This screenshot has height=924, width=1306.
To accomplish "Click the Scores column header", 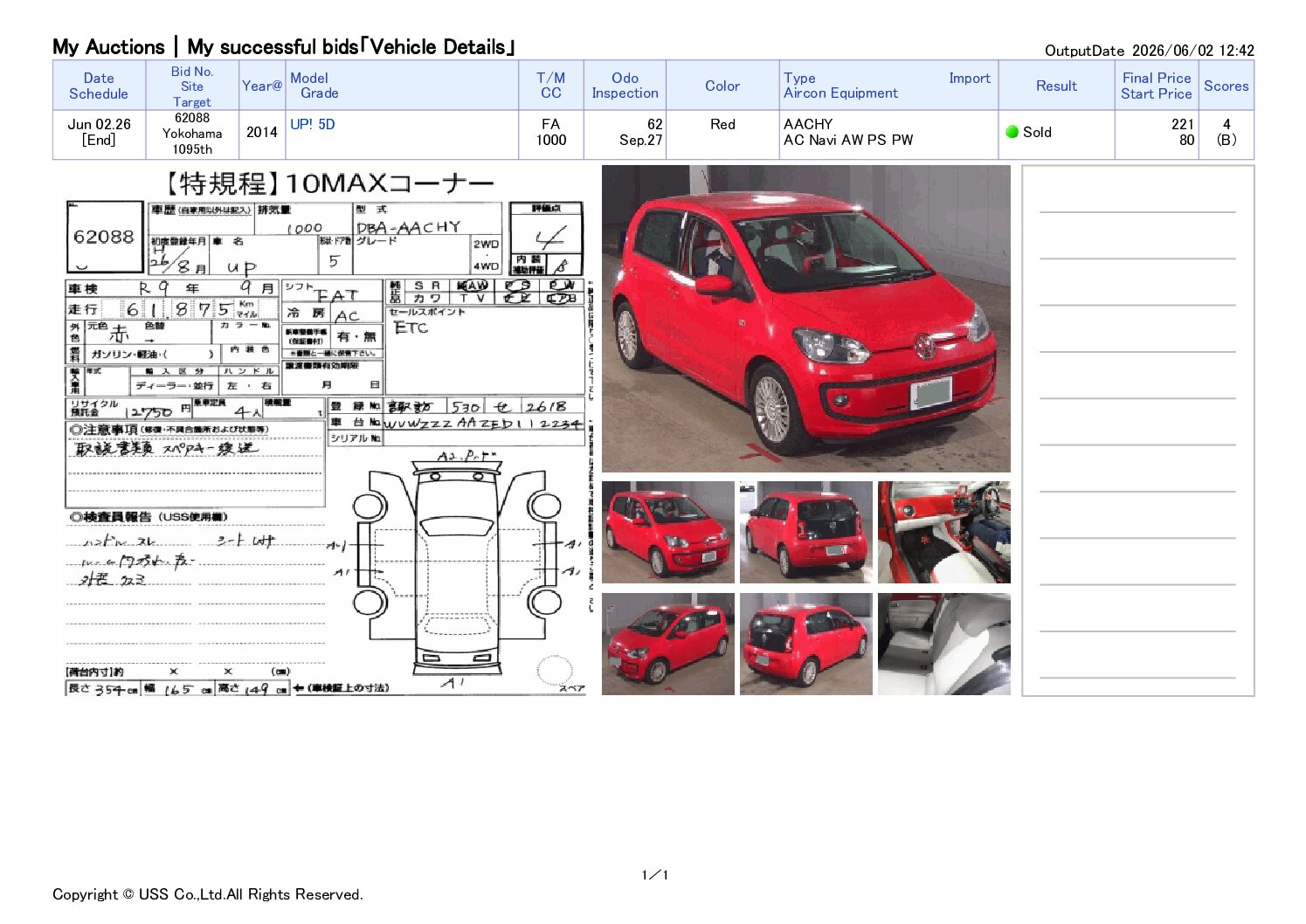I will tap(1226, 86).
